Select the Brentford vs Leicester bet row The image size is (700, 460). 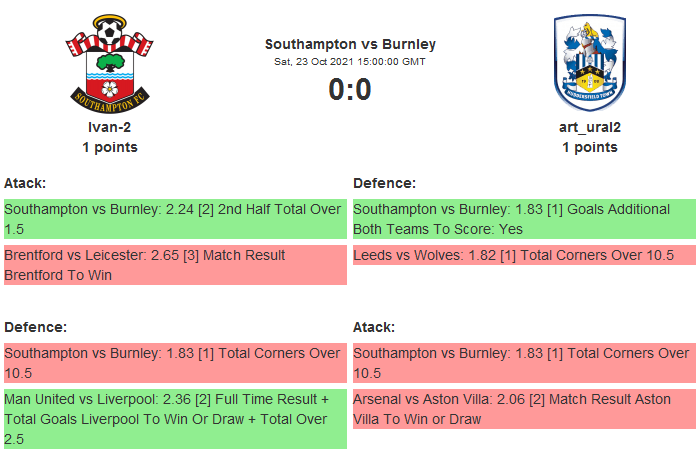(x=175, y=265)
